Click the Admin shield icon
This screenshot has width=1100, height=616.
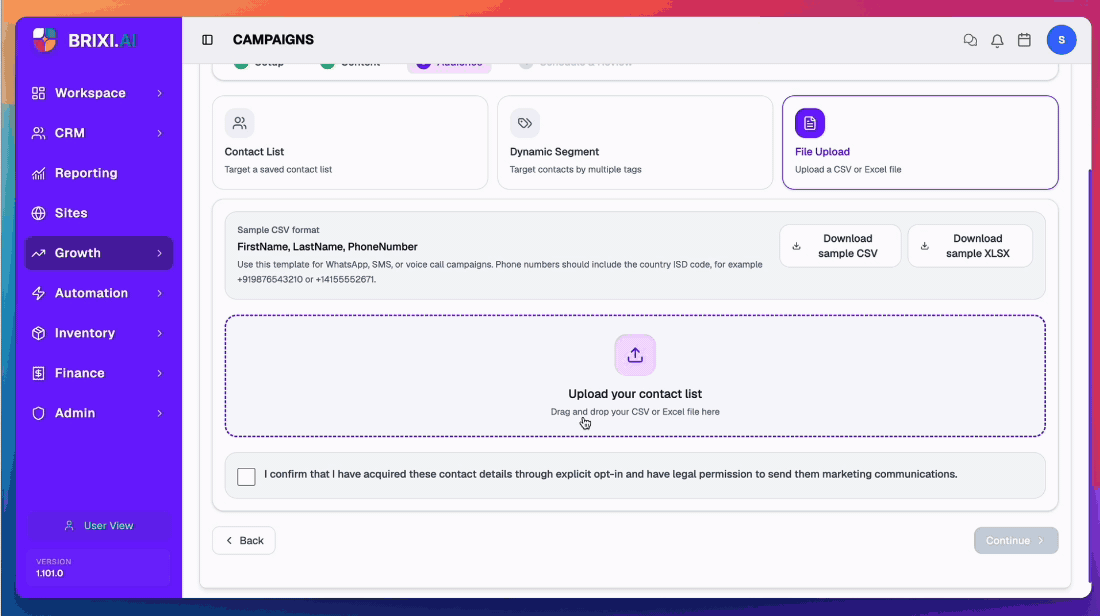coord(39,413)
